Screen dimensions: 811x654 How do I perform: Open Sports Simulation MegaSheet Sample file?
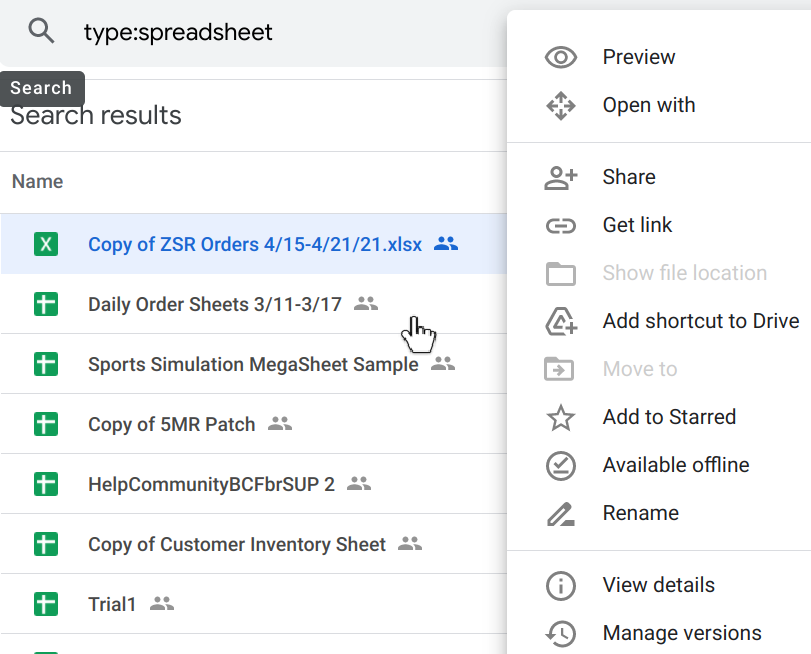click(x=253, y=364)
